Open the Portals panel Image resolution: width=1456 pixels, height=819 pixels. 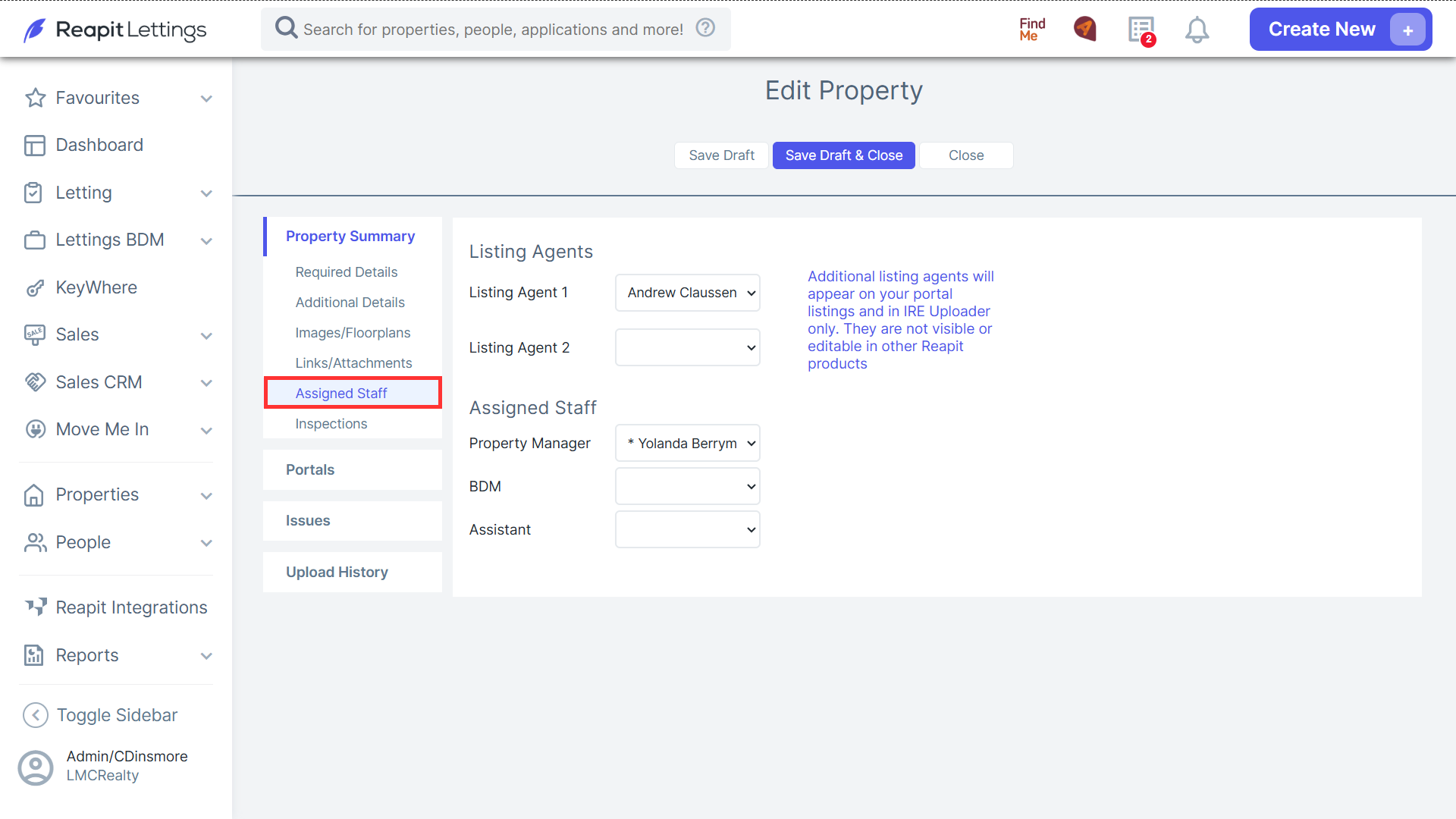(352, 469)
